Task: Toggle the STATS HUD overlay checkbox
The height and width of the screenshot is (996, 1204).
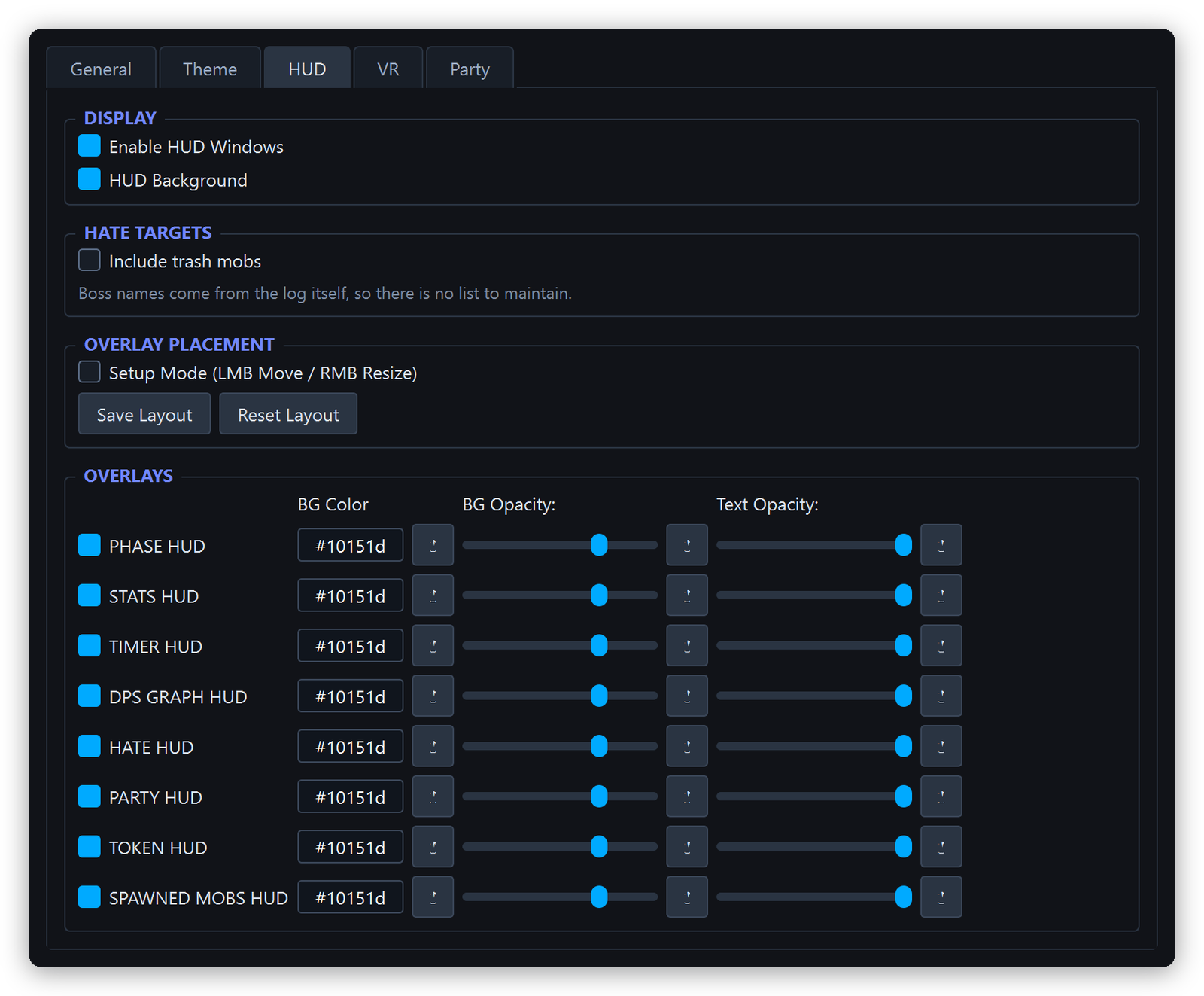Action: tap(90, 595)
